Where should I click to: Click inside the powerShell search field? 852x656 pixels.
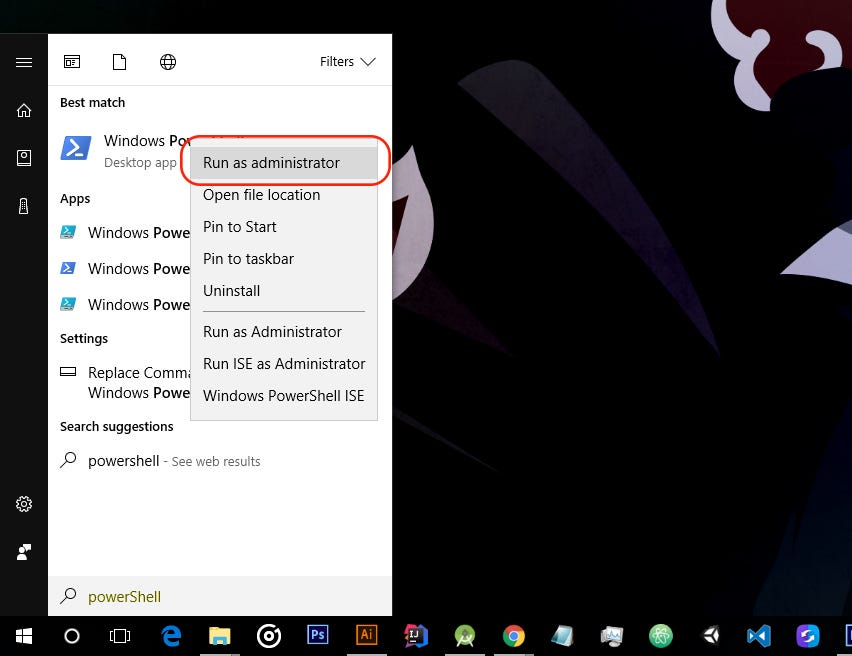click(200, 596)
